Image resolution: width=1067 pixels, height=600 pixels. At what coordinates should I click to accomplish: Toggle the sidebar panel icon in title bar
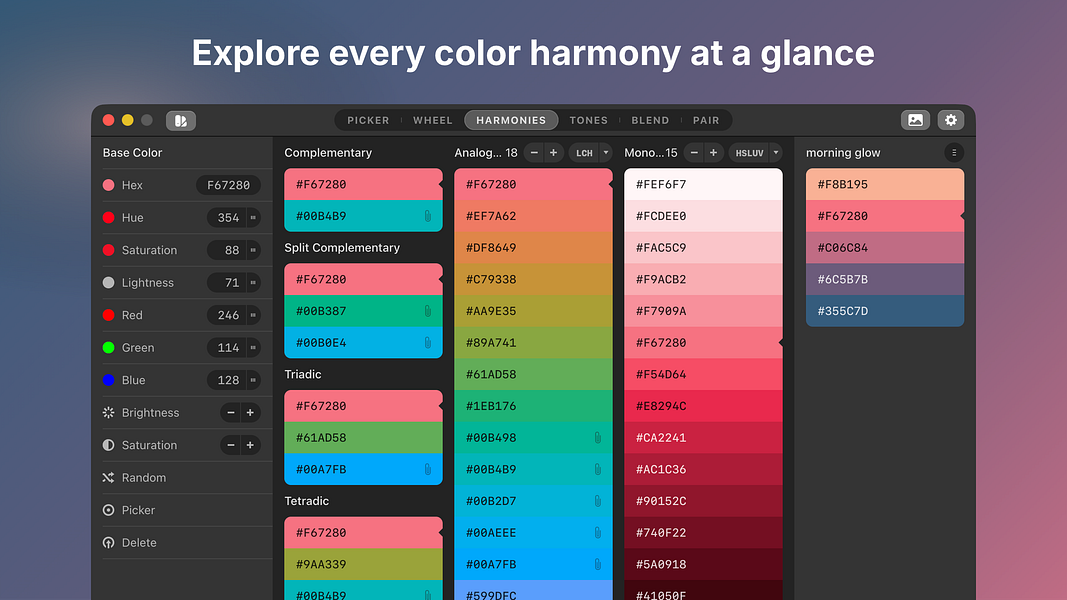click(181, 120)
